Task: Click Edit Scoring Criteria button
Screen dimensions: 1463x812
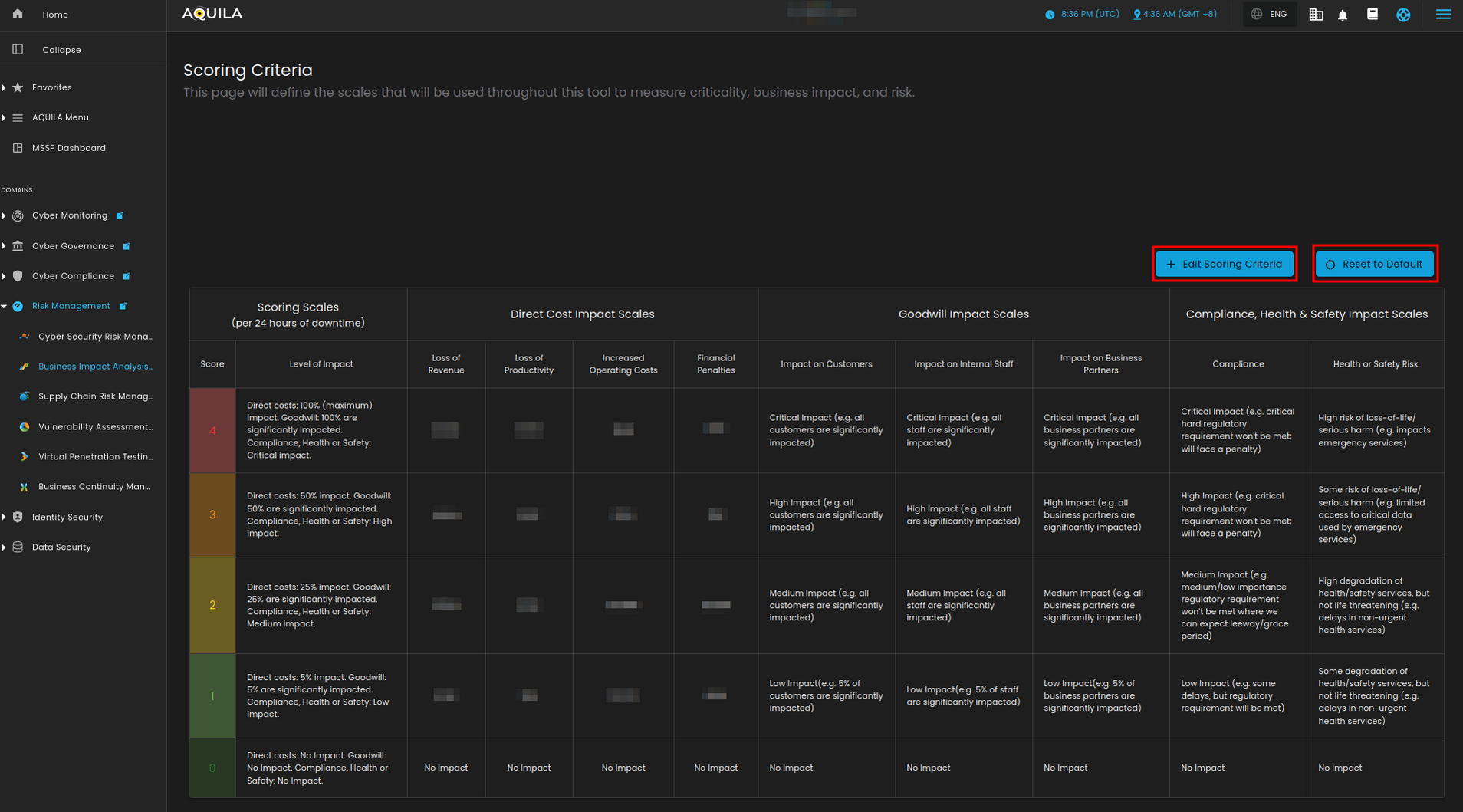Action: coord(1224,264)
